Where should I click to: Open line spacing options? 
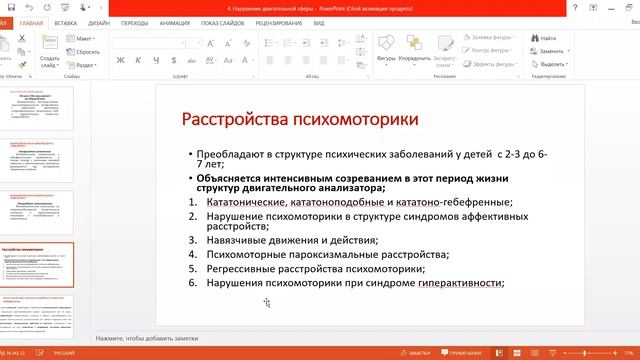click(343, 43)
